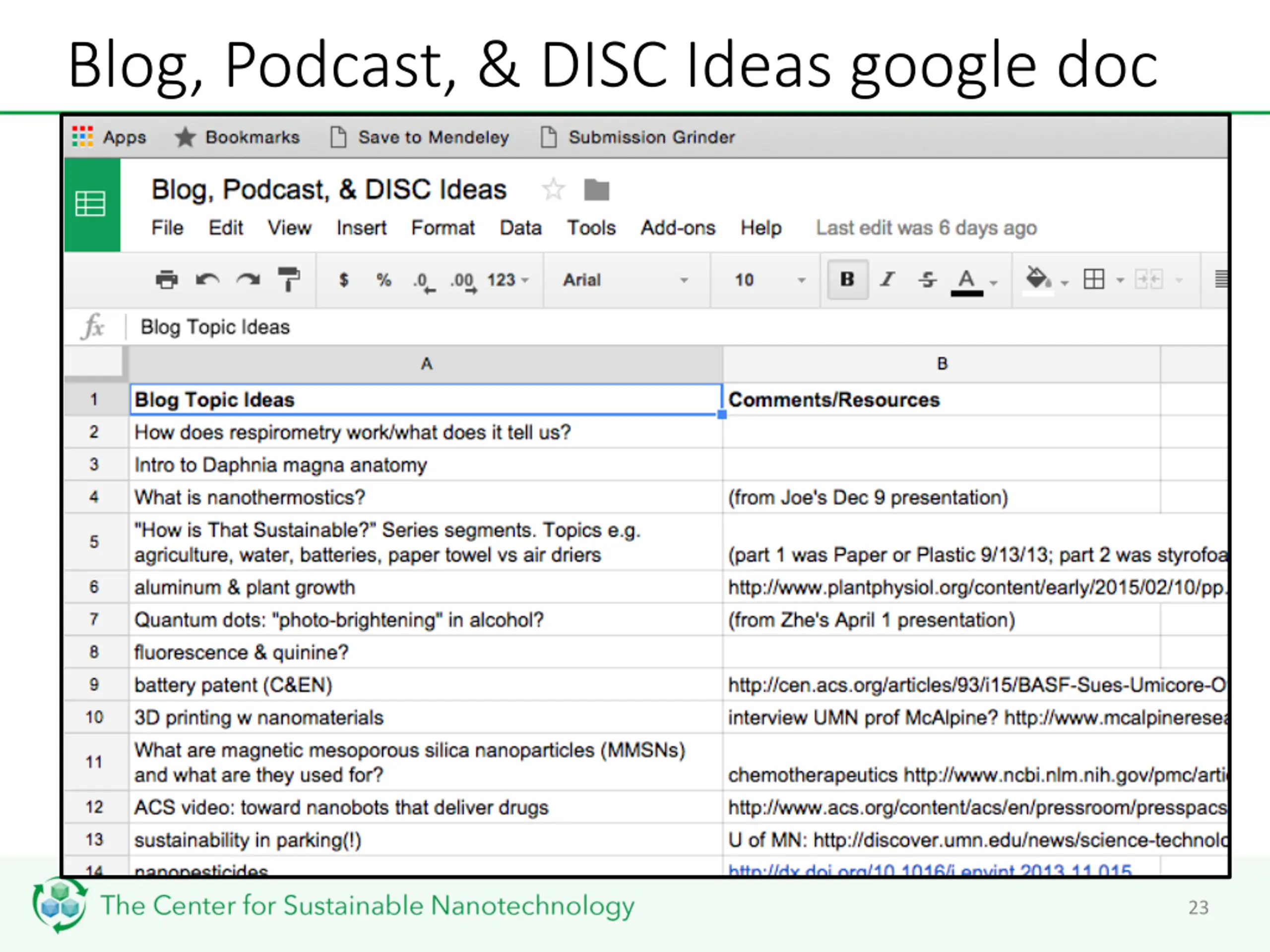Screen dimensions: 1270x952
Task: Click the Merge cells icon
Action: tap(1149, 280)
